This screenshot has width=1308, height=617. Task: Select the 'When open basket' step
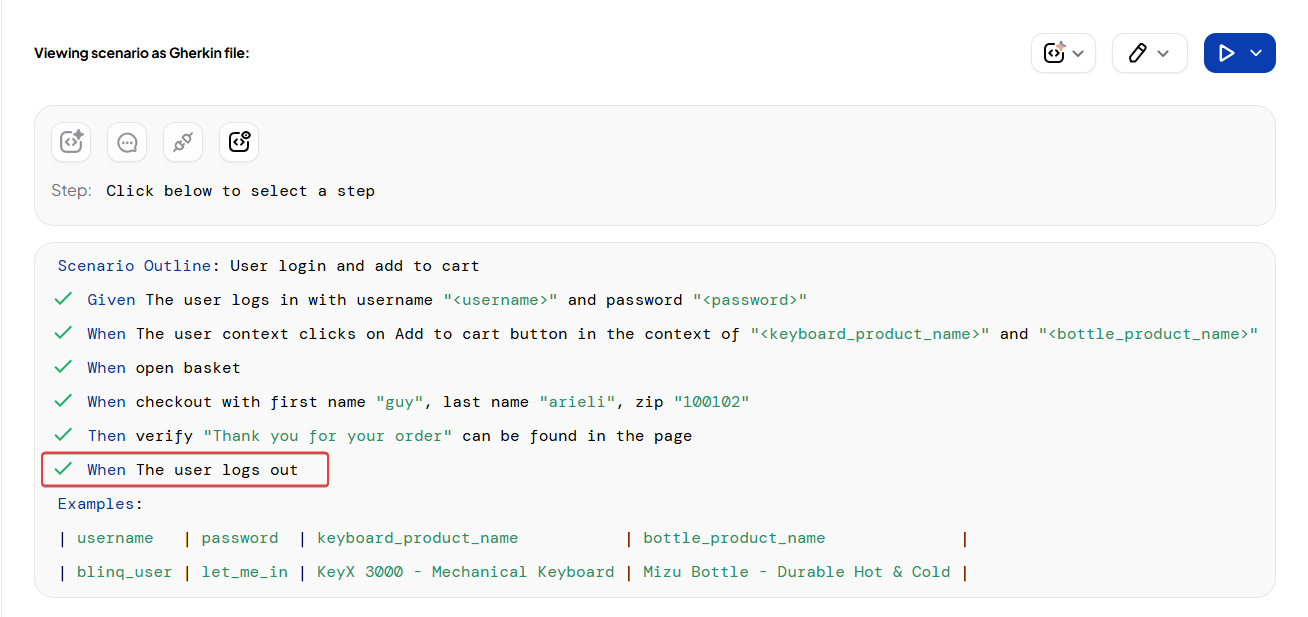[x=163, y=367]
